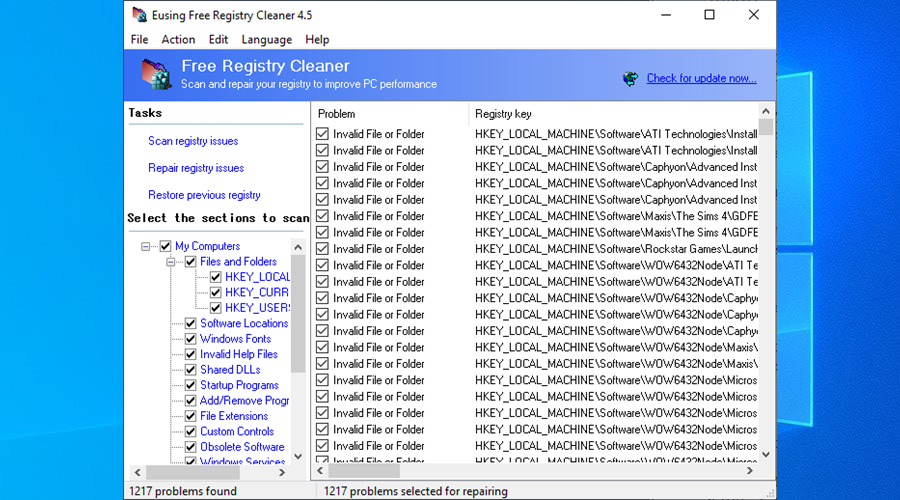
Task: Click the results list vertical scrollbar track
Action: pos(766,300)
